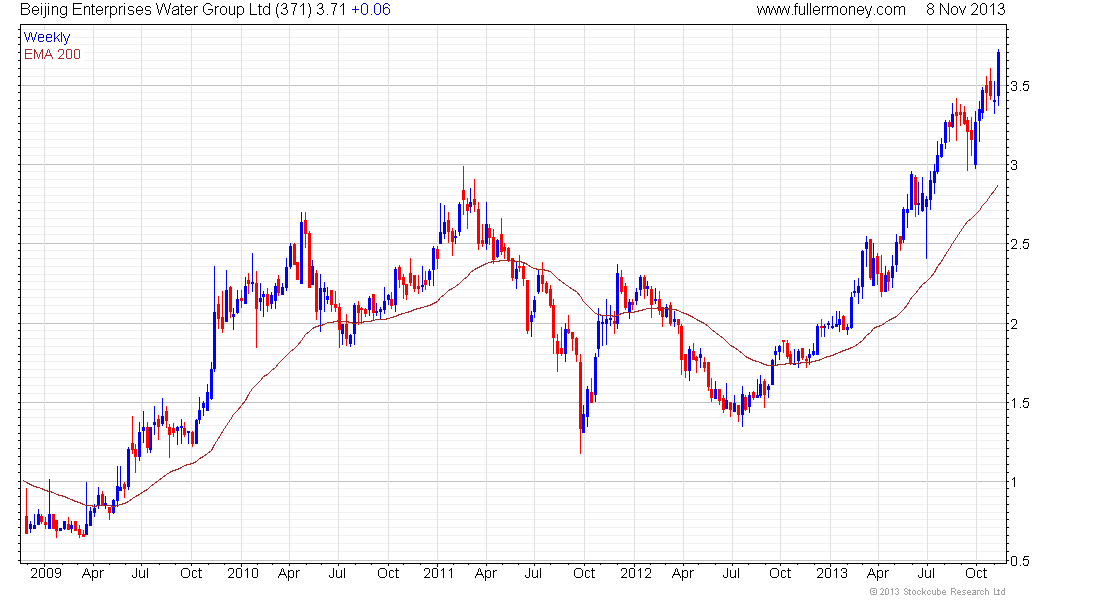Click the 'Weekly' legend label

tap(47, 37)
